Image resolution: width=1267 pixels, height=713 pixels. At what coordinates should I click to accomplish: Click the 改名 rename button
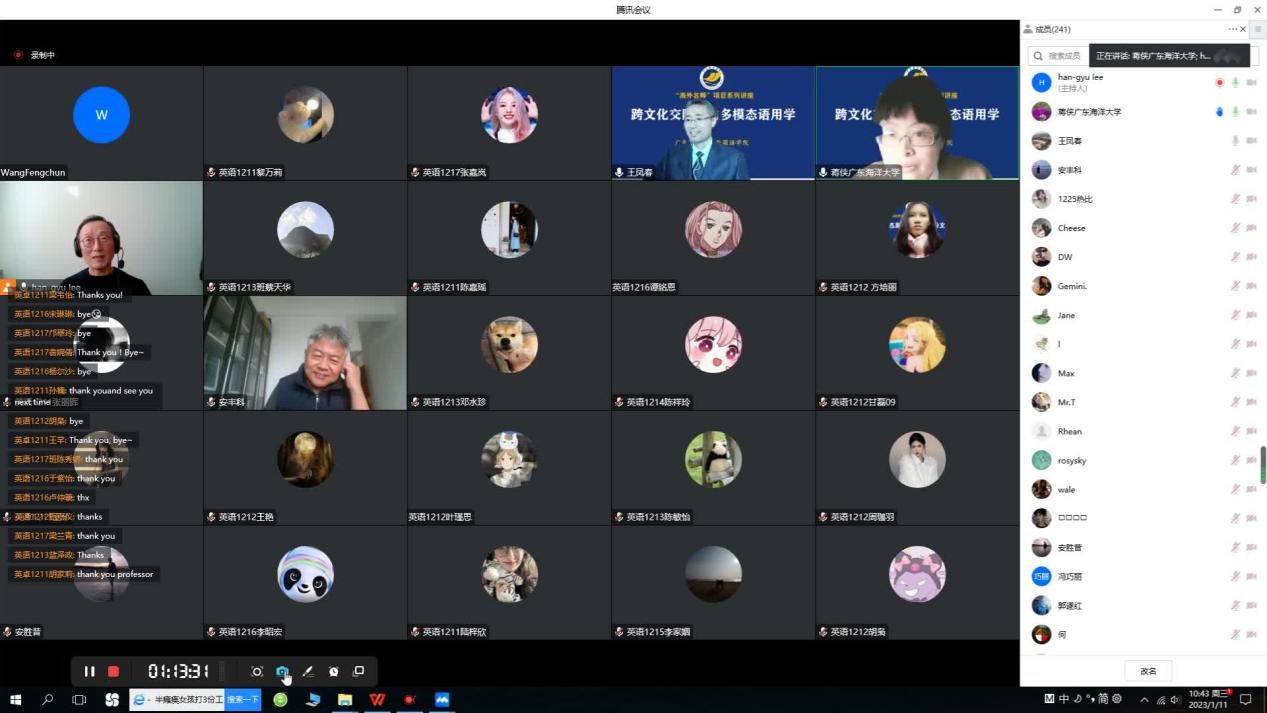click(x=1148, y=671)
